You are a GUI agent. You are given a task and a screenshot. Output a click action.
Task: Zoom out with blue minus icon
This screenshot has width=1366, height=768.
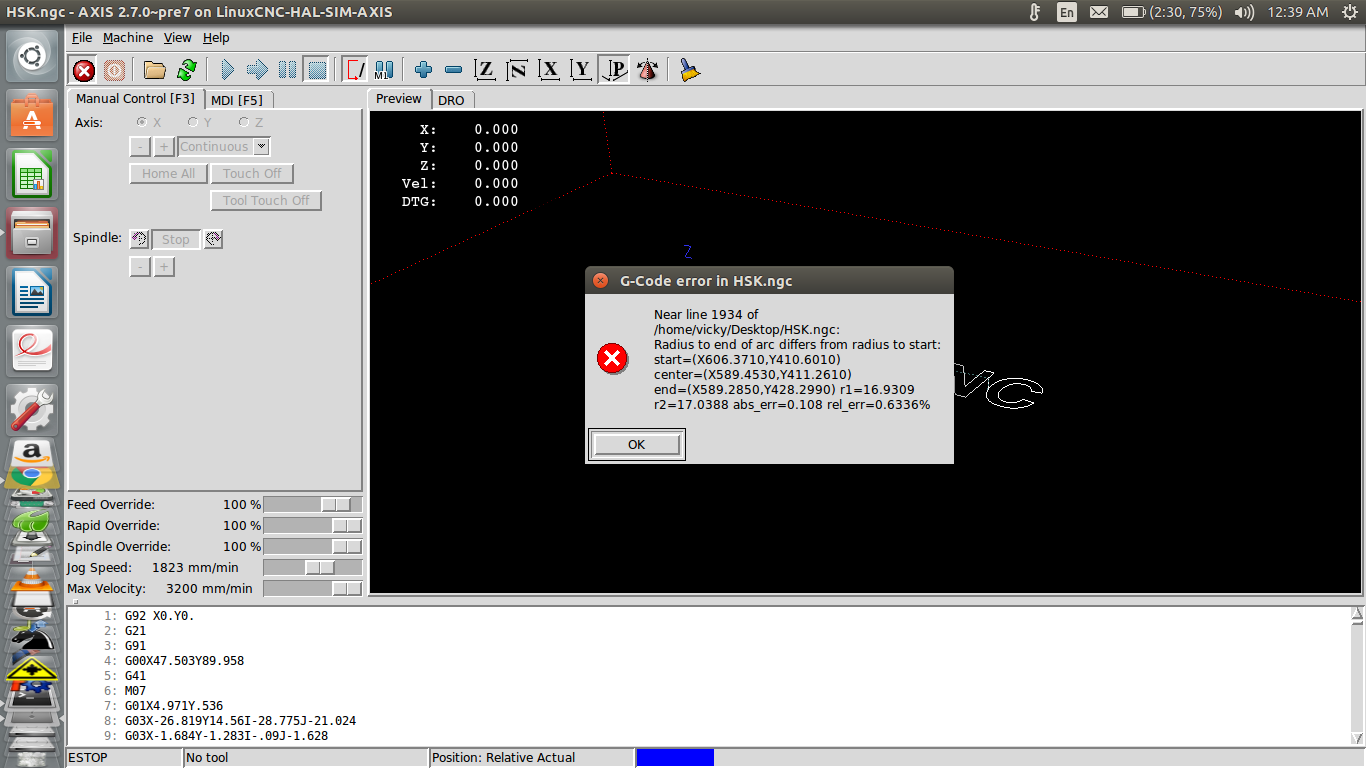453,70
